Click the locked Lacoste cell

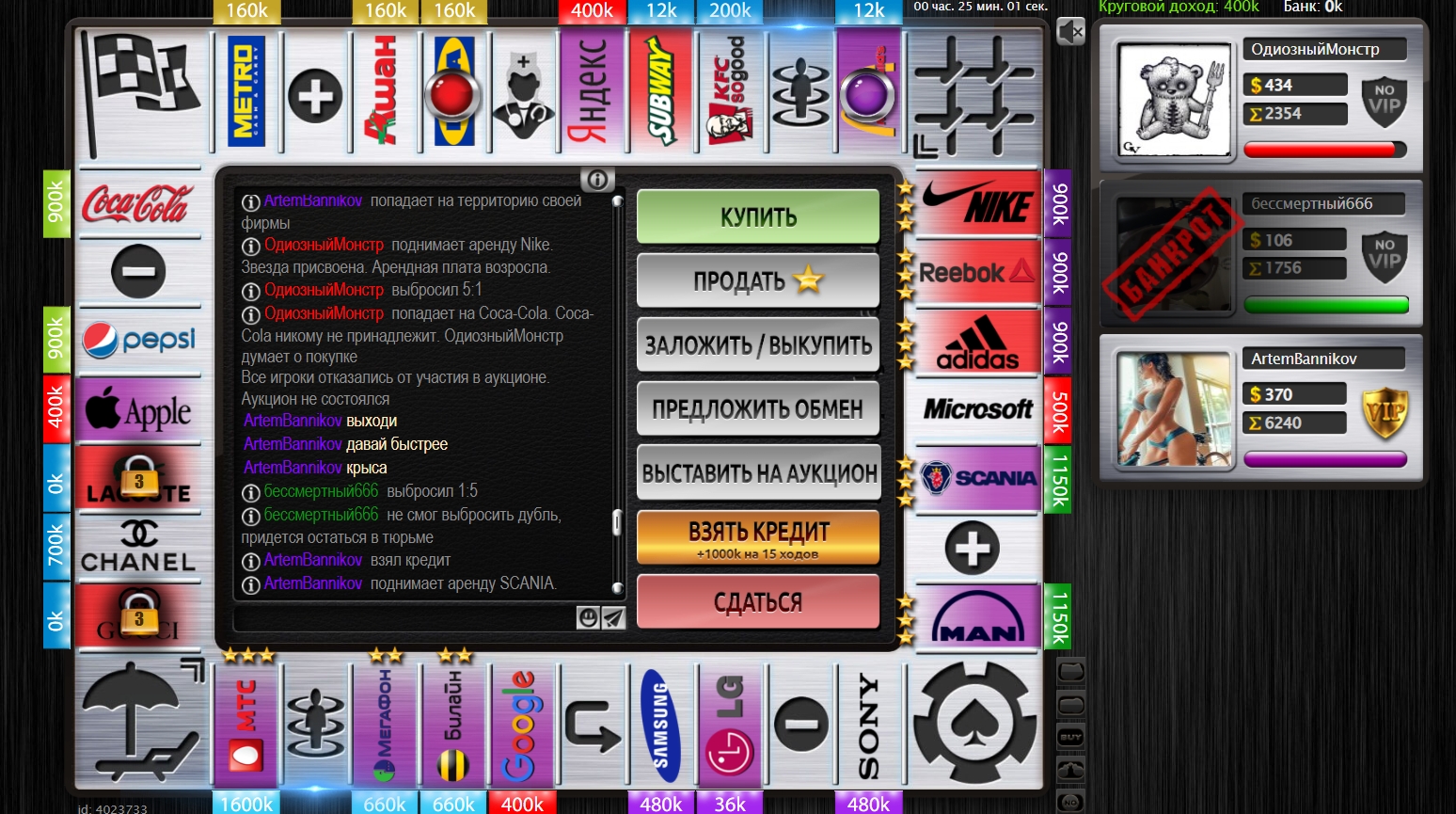(x=138, y=478)
